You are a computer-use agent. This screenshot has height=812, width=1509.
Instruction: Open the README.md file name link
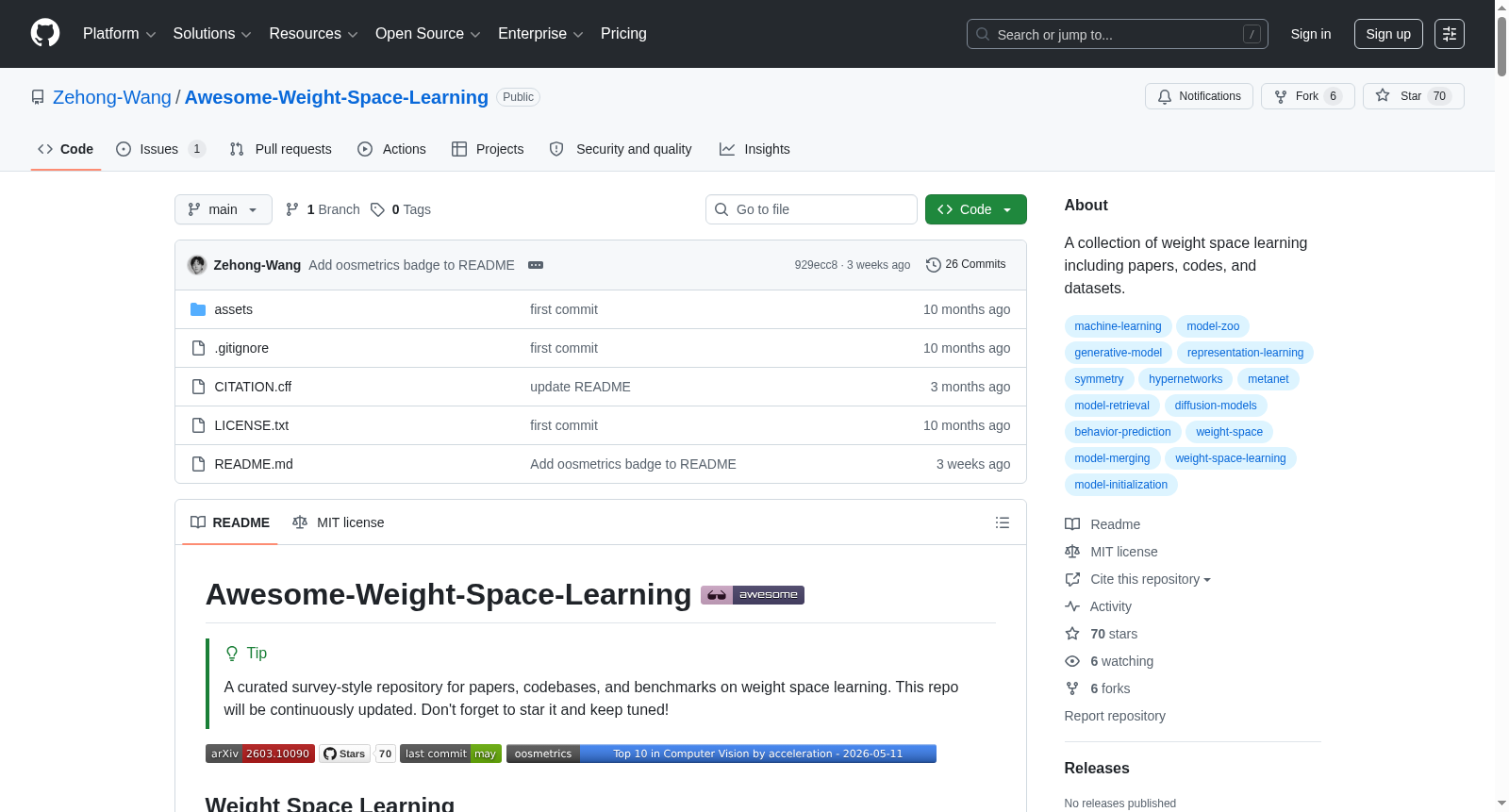pyautogui.click(x=254, y=464)
